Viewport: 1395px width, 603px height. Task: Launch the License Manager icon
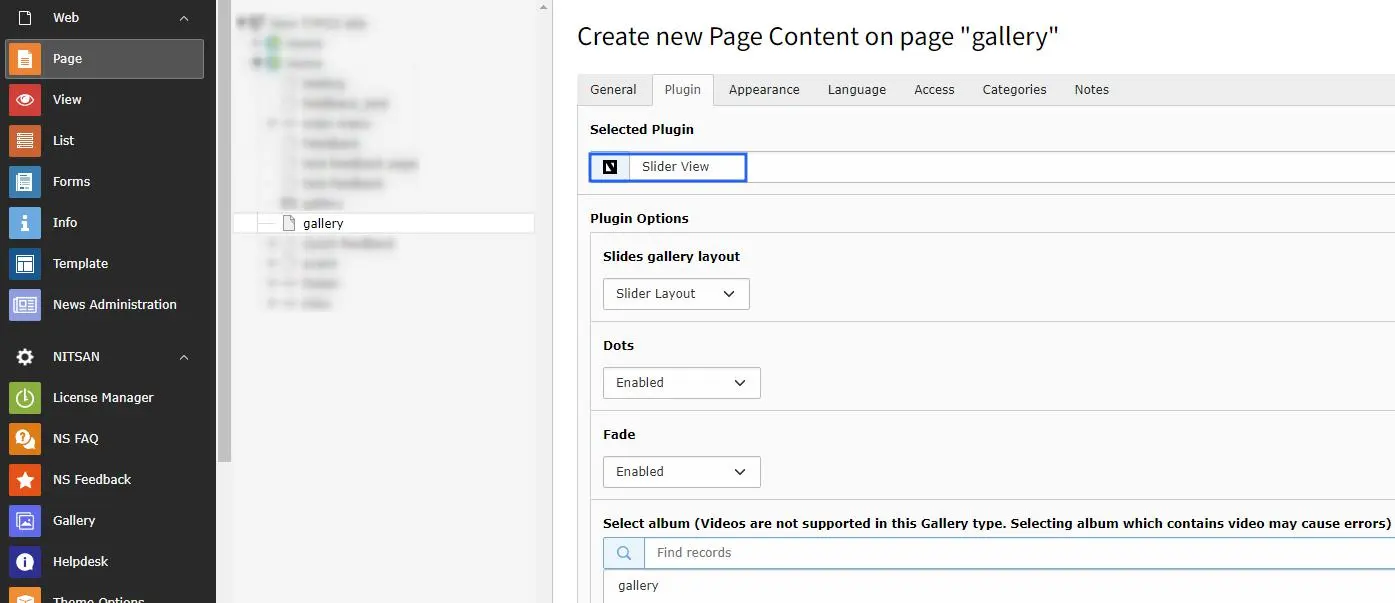[25, 397]
